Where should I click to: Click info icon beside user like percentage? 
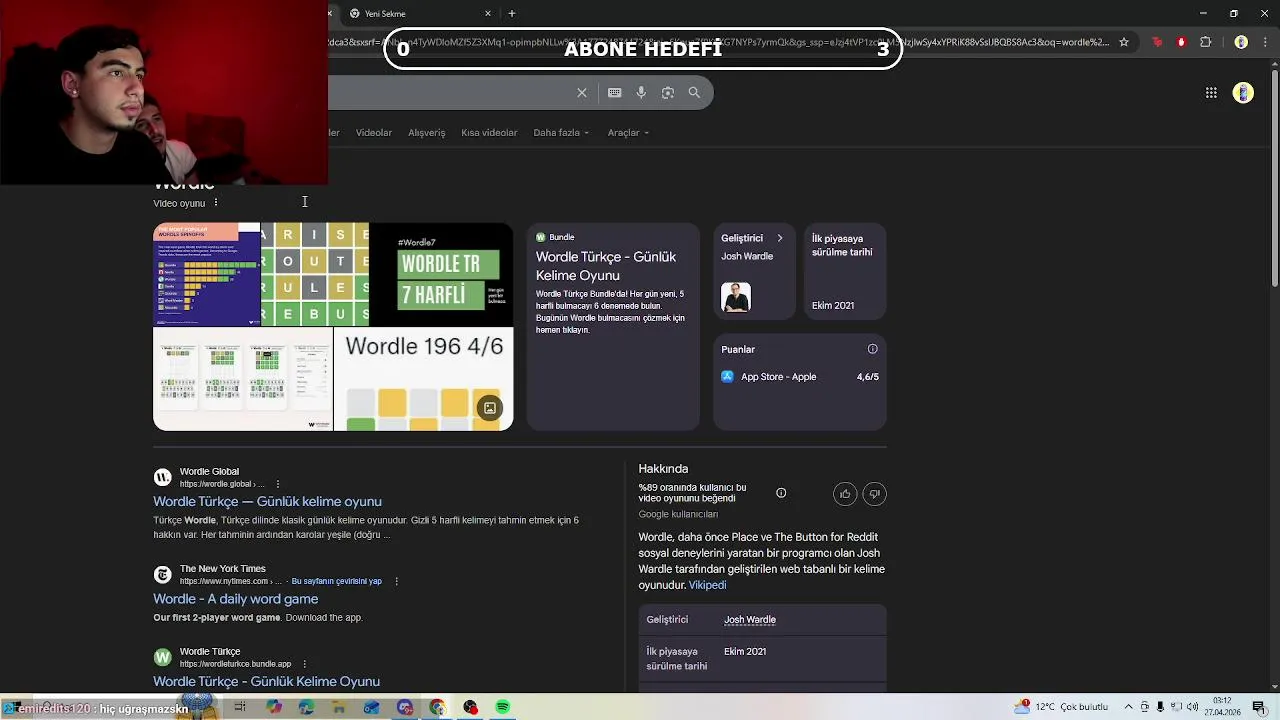coord(781,493)
